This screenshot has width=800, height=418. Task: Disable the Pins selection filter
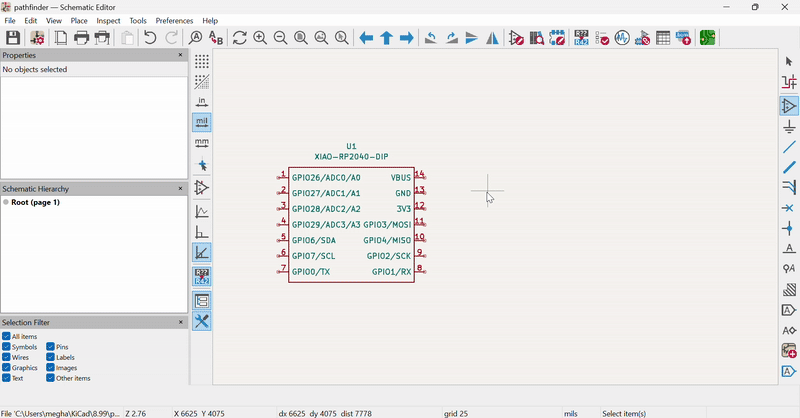tap(50, 347)
